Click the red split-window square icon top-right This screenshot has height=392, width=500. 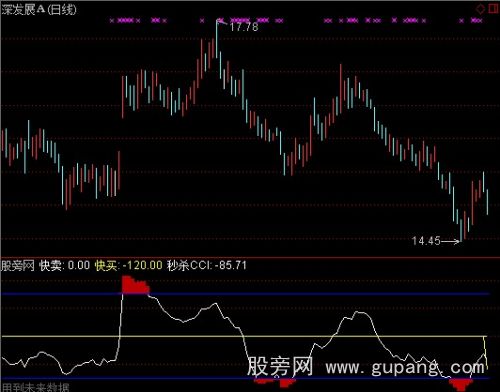(x=493, y=9)
